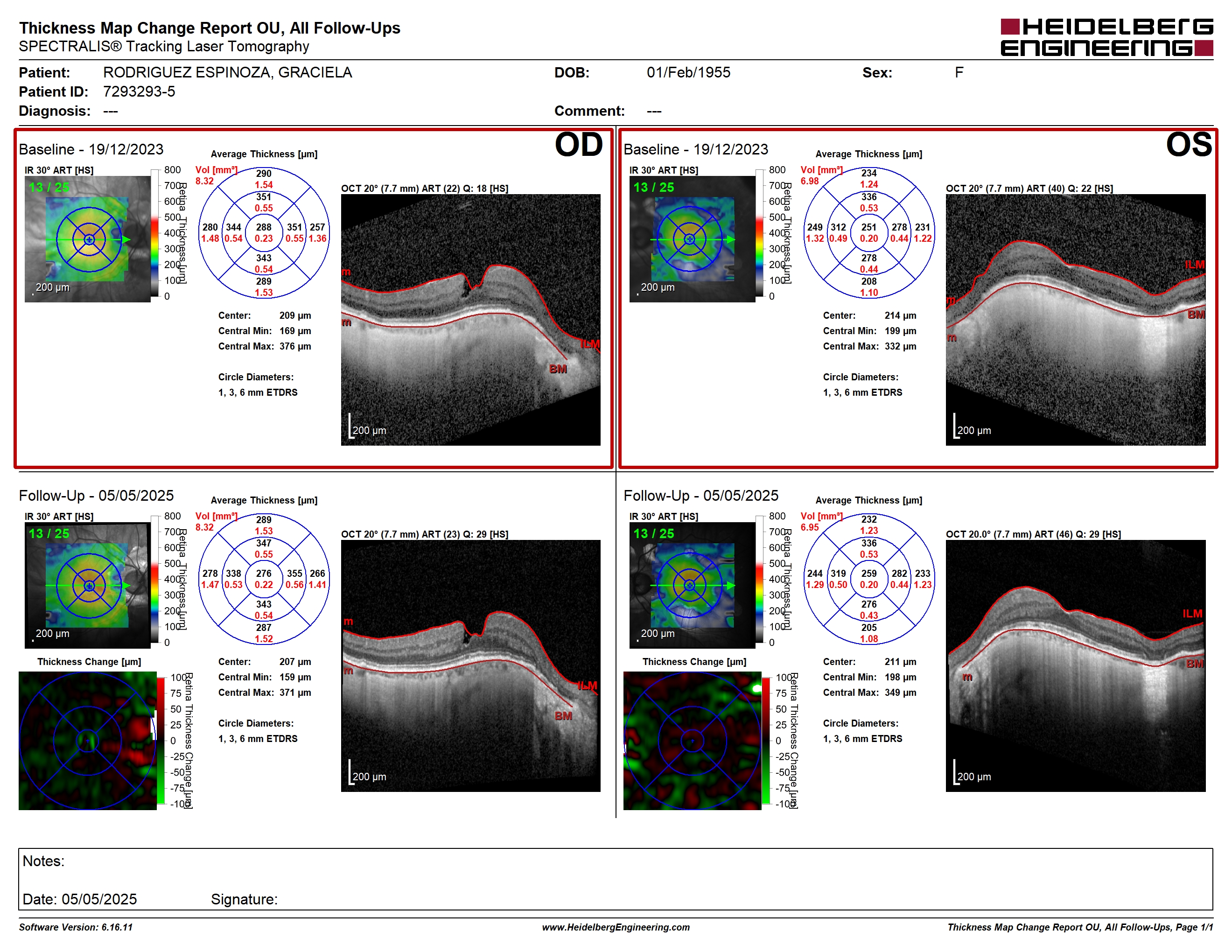The image size is (1232, 952).
Task: Select caption "OCT 20° (7.7 mm) ART (40) Q: 22 [HS]"
Action: pyautogui.click(x=1029, y=189)
